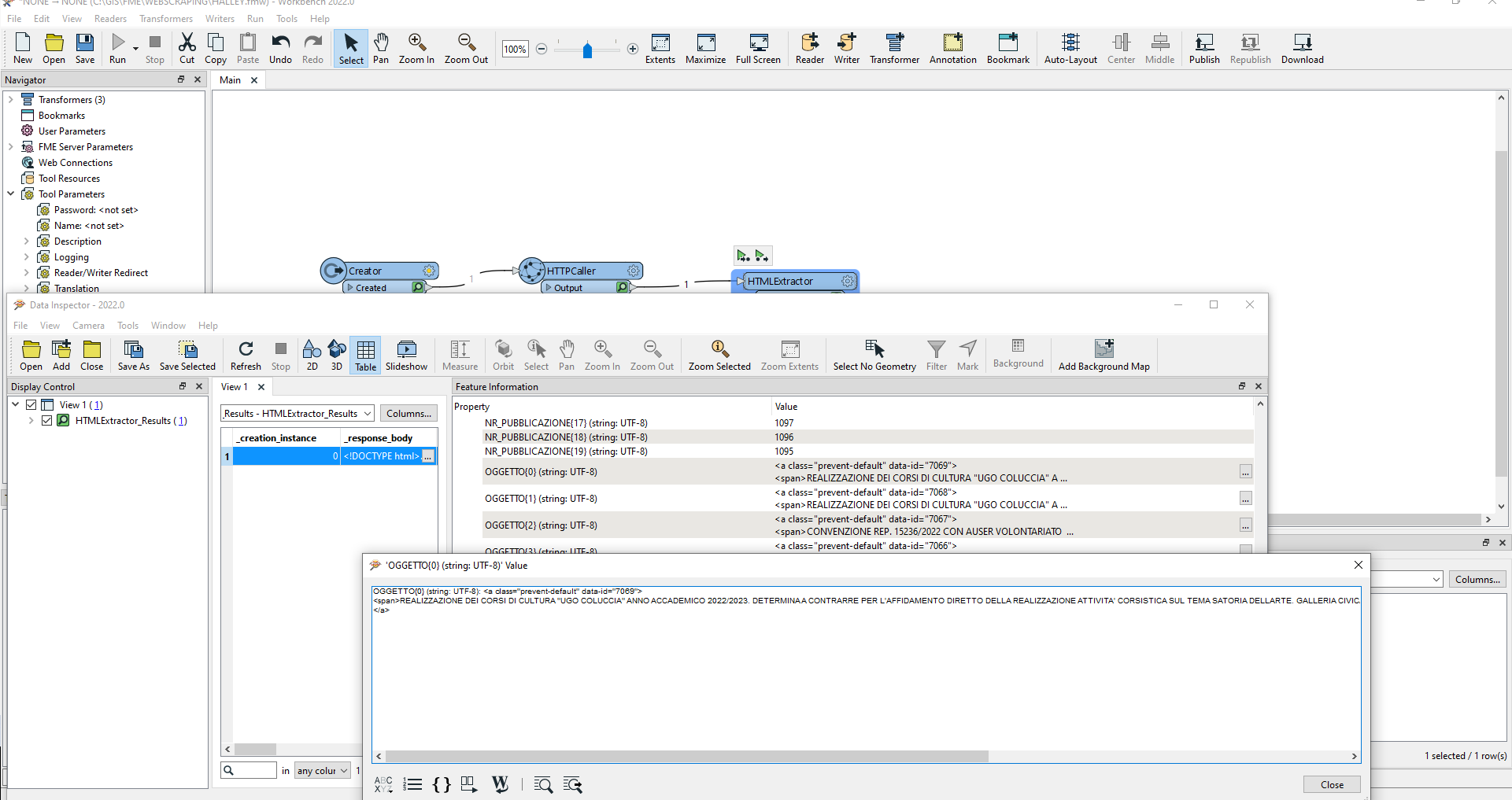Screen dimensions: 1512x800
Task: Toggle Table view in Data Inspector
Action: pyautogui.click(x=366, y=356)
